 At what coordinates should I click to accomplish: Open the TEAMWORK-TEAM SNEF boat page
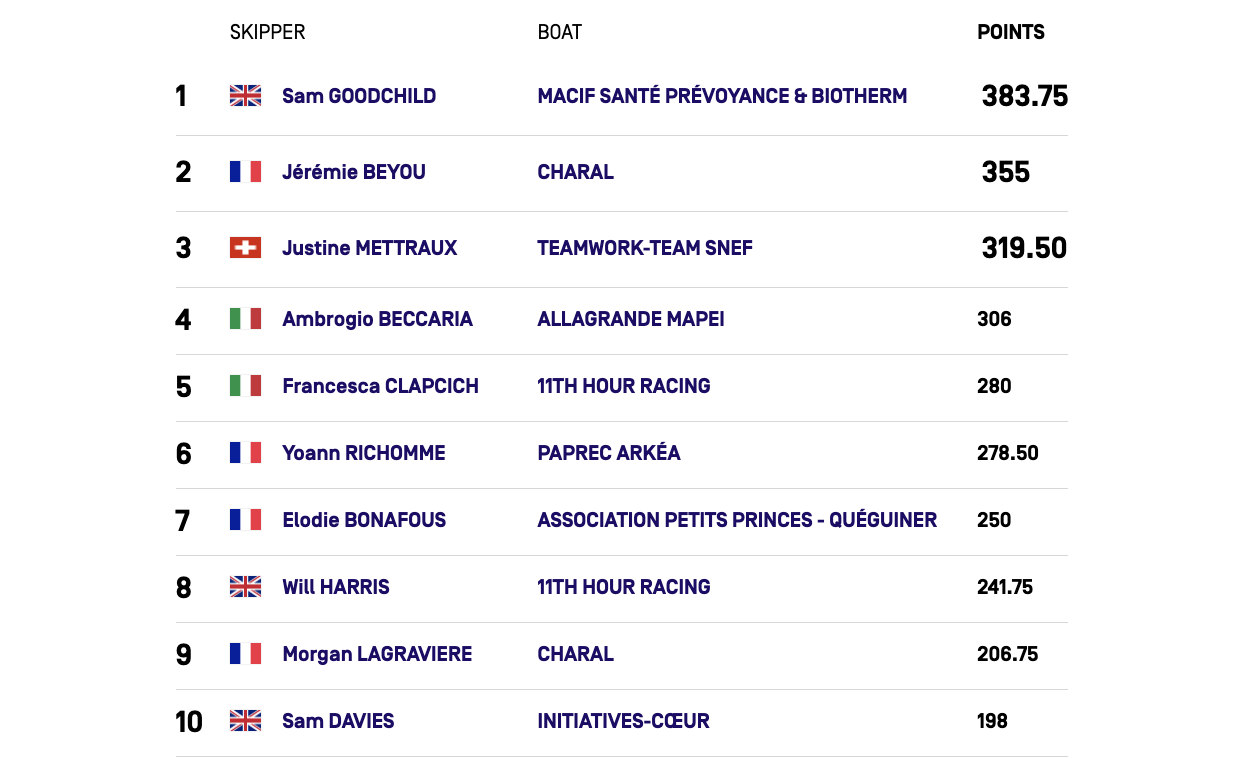645,248
